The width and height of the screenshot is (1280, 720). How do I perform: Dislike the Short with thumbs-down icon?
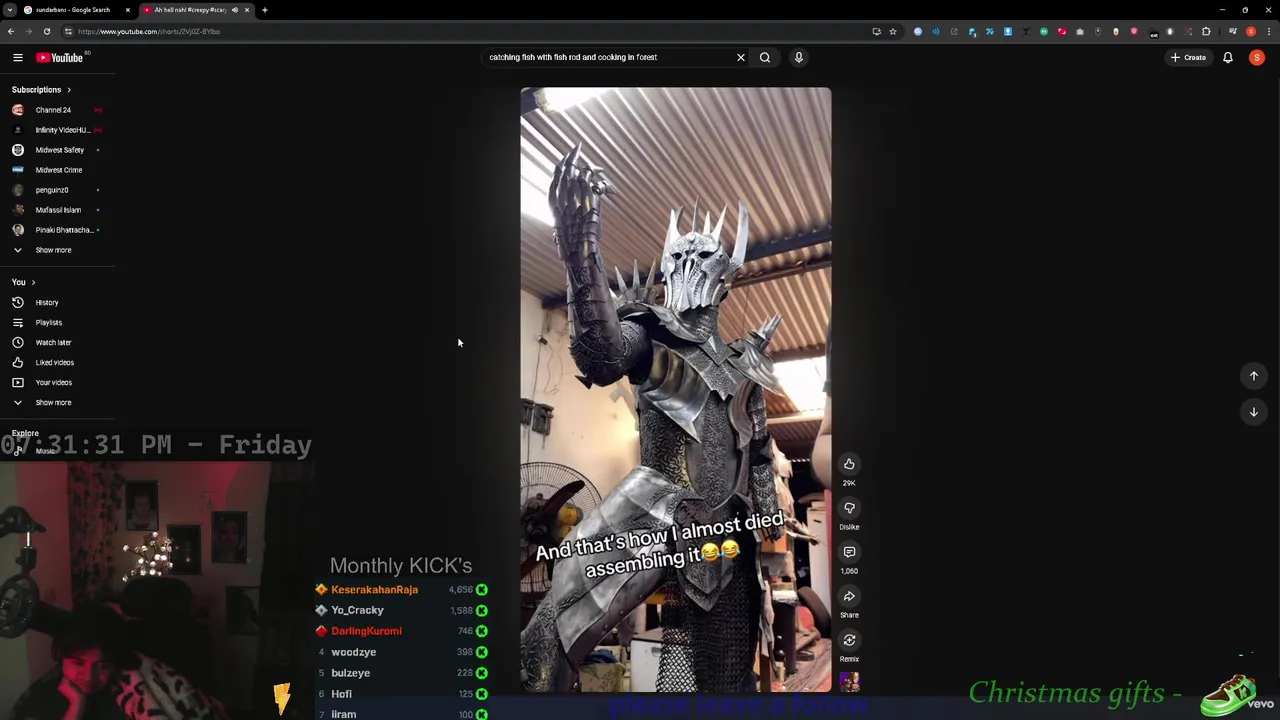click(x=849, y=508)
